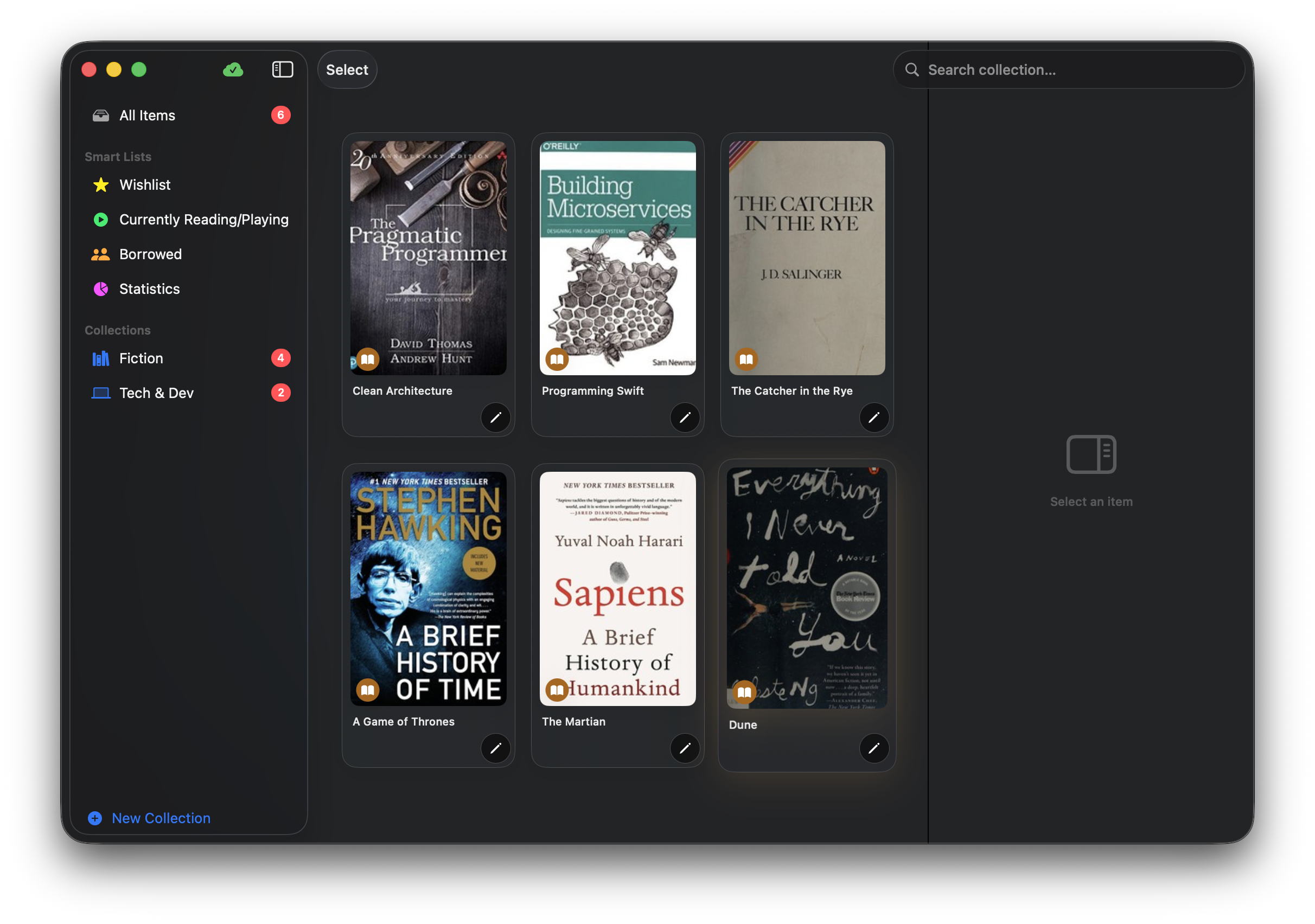Click the All Items tray icon

[101, 116]
